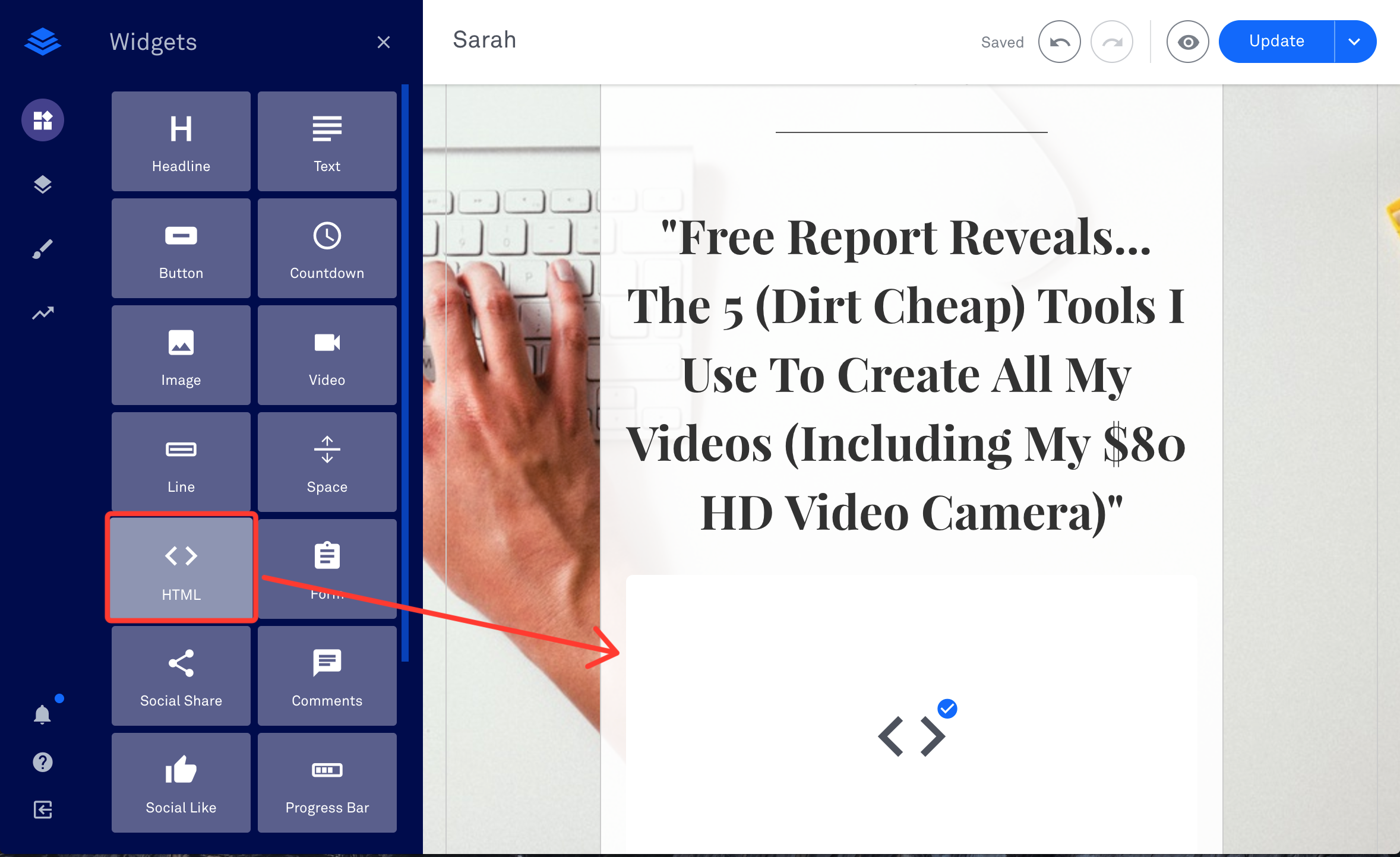This screenshot has width=1400, height=857.
Task: Select the HTML widget
Action: coord(181,568)
